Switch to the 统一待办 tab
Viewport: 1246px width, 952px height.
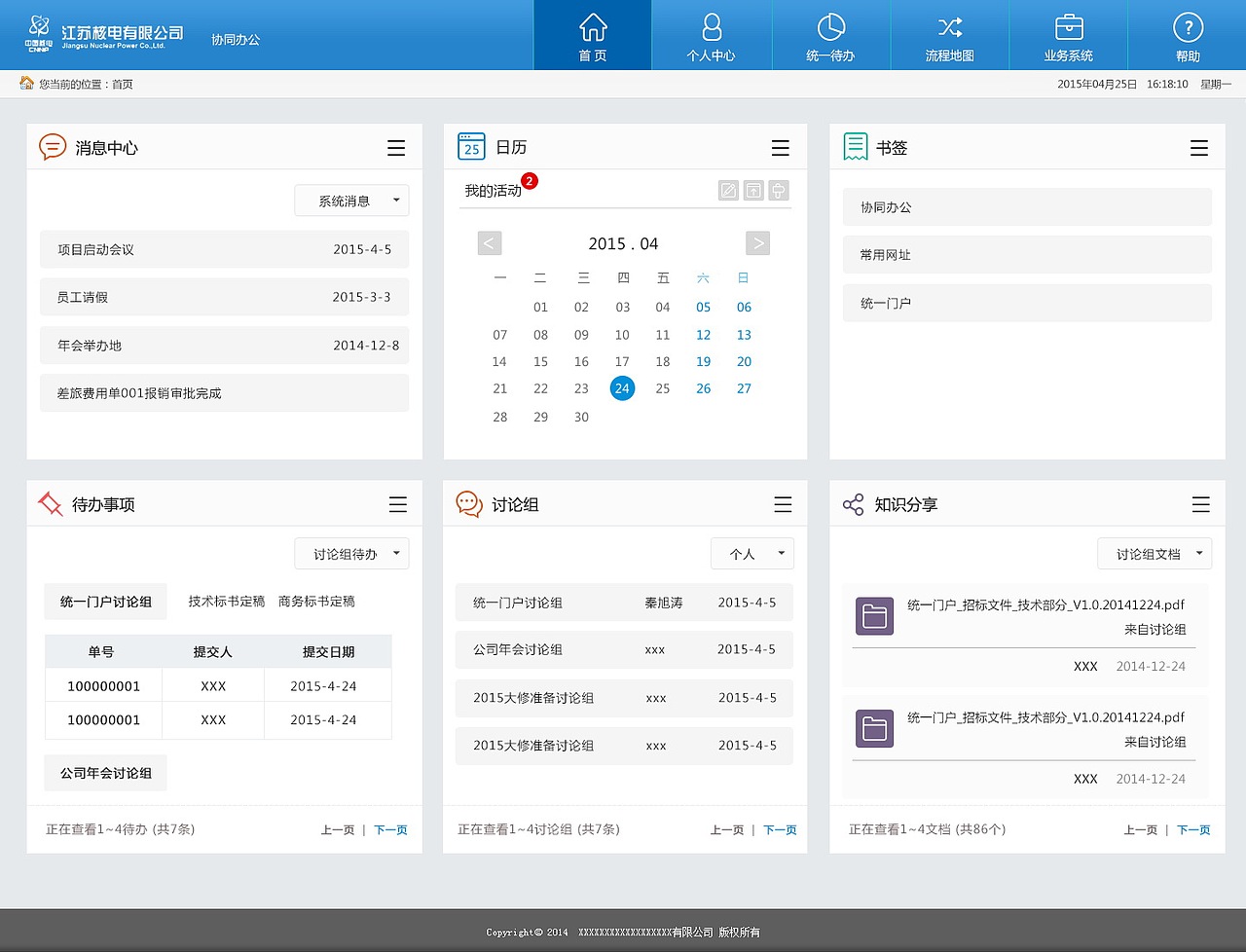(x=830, y=35)
